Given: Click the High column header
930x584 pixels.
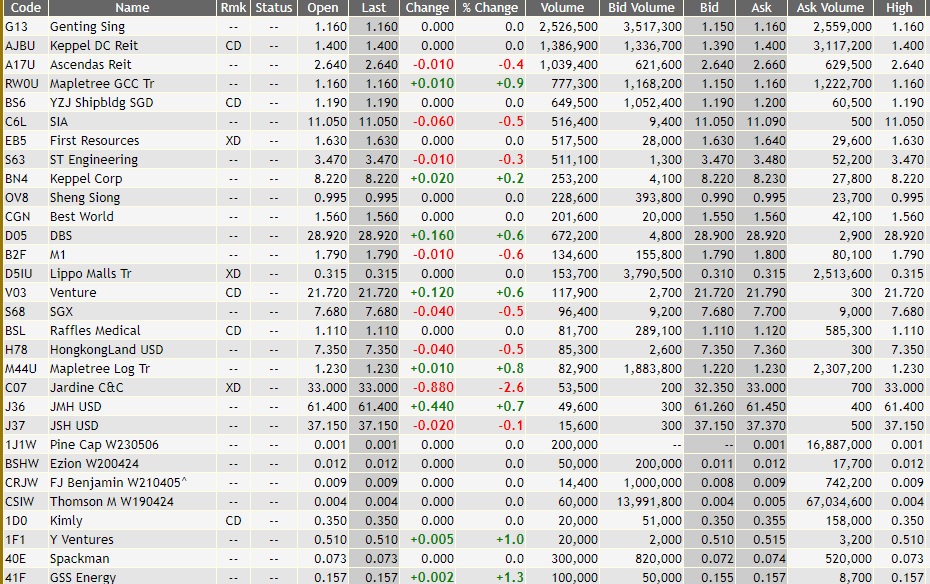Looking at the screenshot, I should [x=899, y=8].
